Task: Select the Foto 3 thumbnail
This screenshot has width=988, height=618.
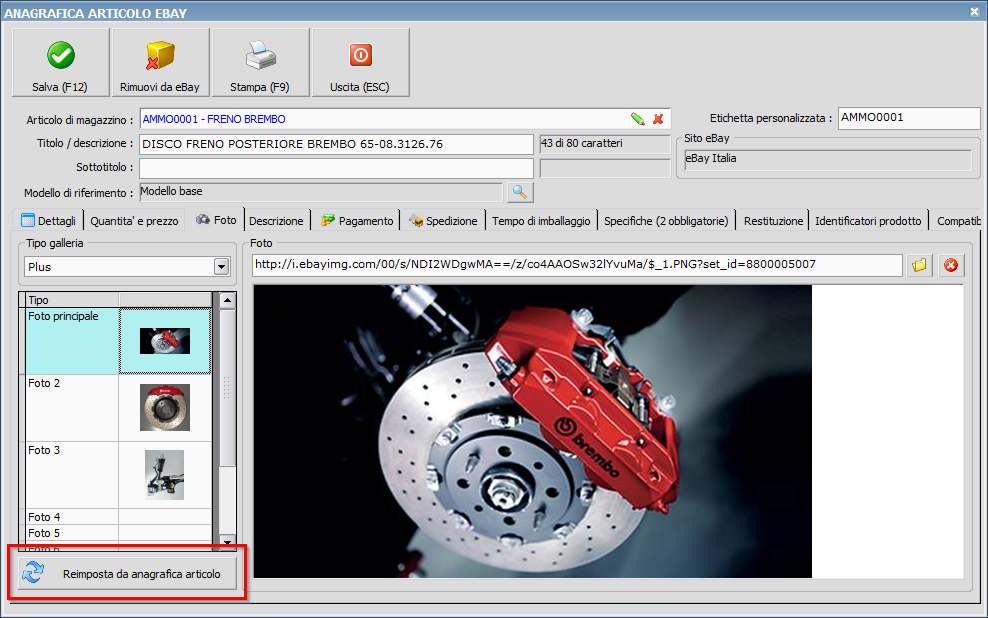Action: [x=165, y=474]
